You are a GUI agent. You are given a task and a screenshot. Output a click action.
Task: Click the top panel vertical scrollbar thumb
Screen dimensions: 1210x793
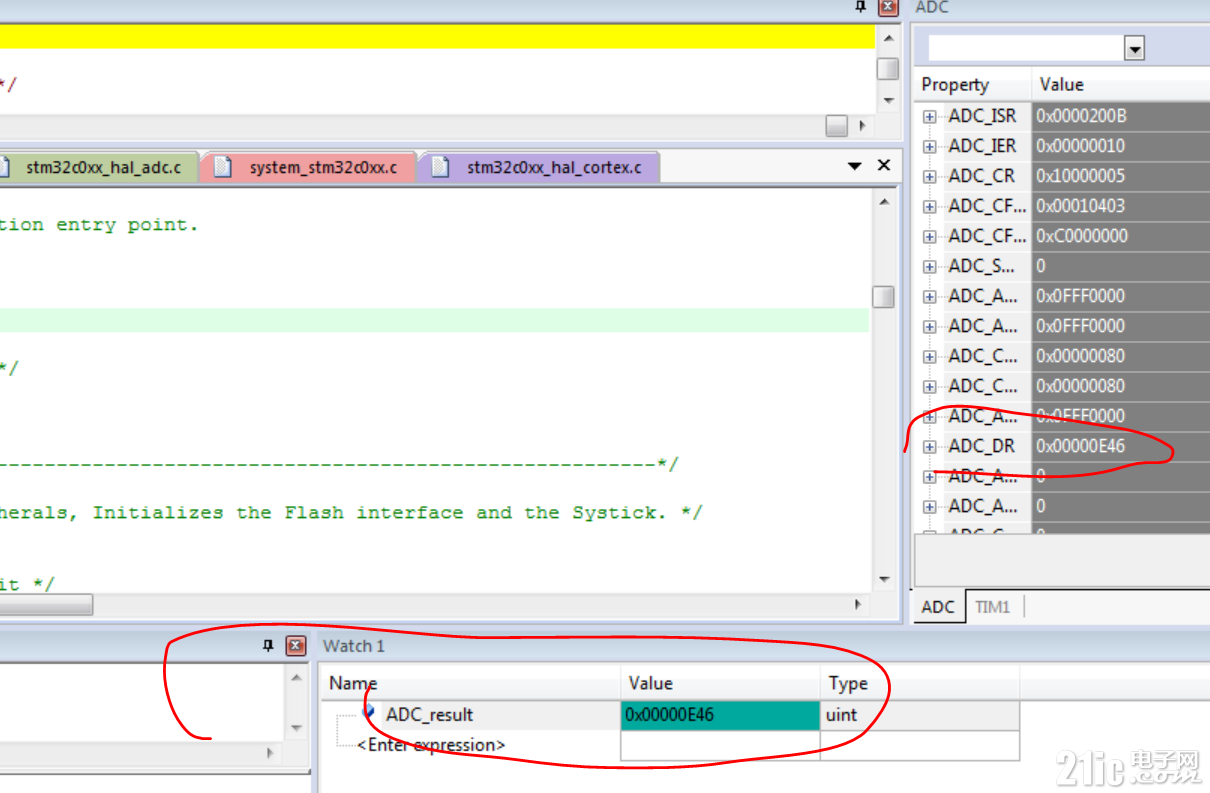click(888, 69)
